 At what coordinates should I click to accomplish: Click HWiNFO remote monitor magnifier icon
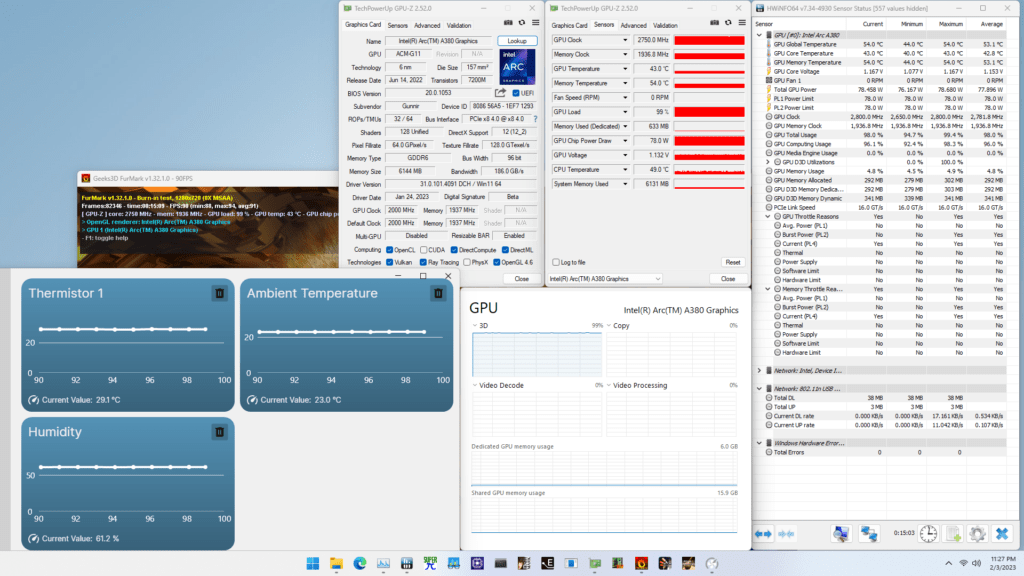(841, 534)
